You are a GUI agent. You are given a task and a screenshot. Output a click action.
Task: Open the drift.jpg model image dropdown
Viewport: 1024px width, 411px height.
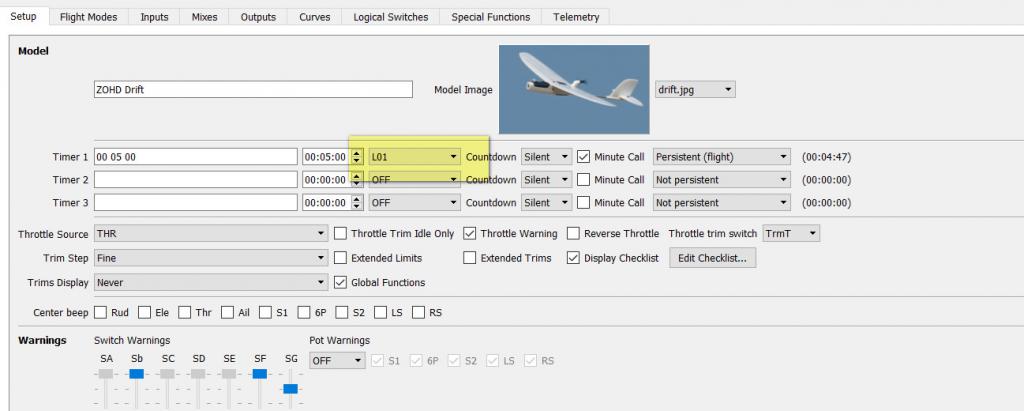click(694, 90)
